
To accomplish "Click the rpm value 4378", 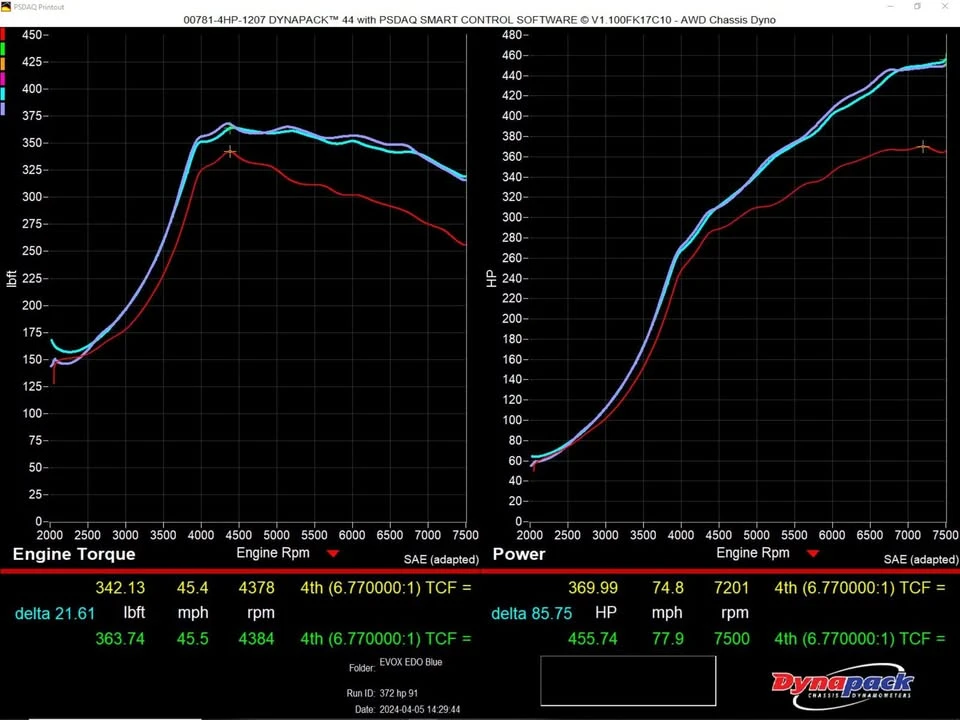I will [x=257, y=588].
